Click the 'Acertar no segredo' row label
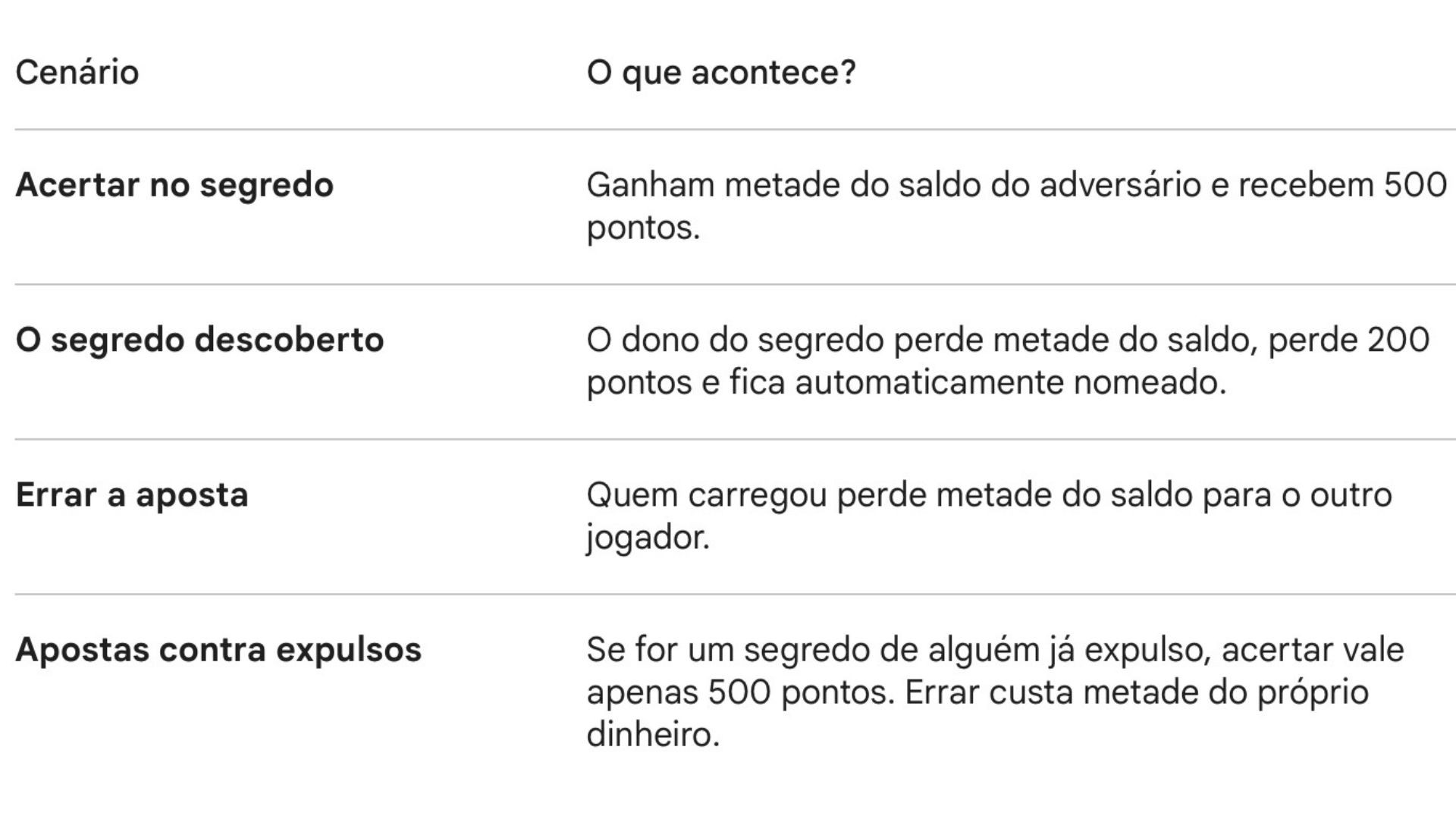This screenshot has height=819, width=1456. tap(174, 185)
